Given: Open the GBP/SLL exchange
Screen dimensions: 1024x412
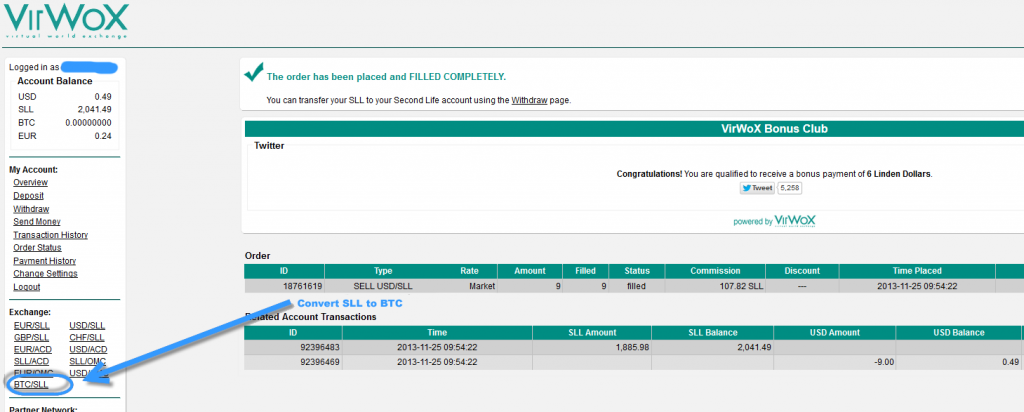Looking at the screenshot, I should click(x=31, y=338).
